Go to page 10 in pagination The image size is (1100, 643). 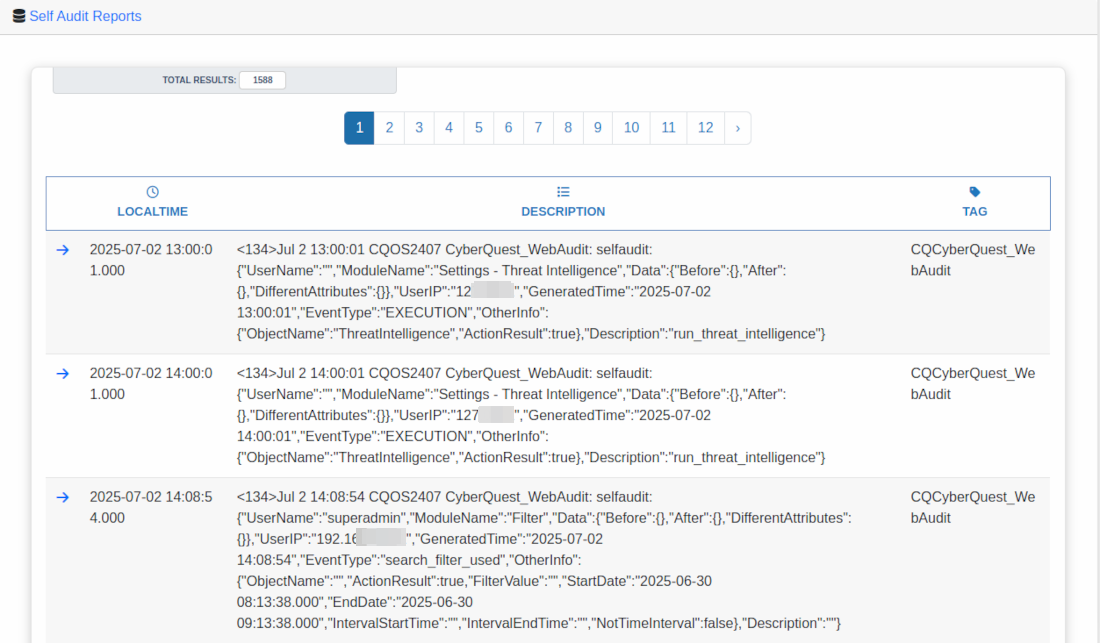coord(631,128)
